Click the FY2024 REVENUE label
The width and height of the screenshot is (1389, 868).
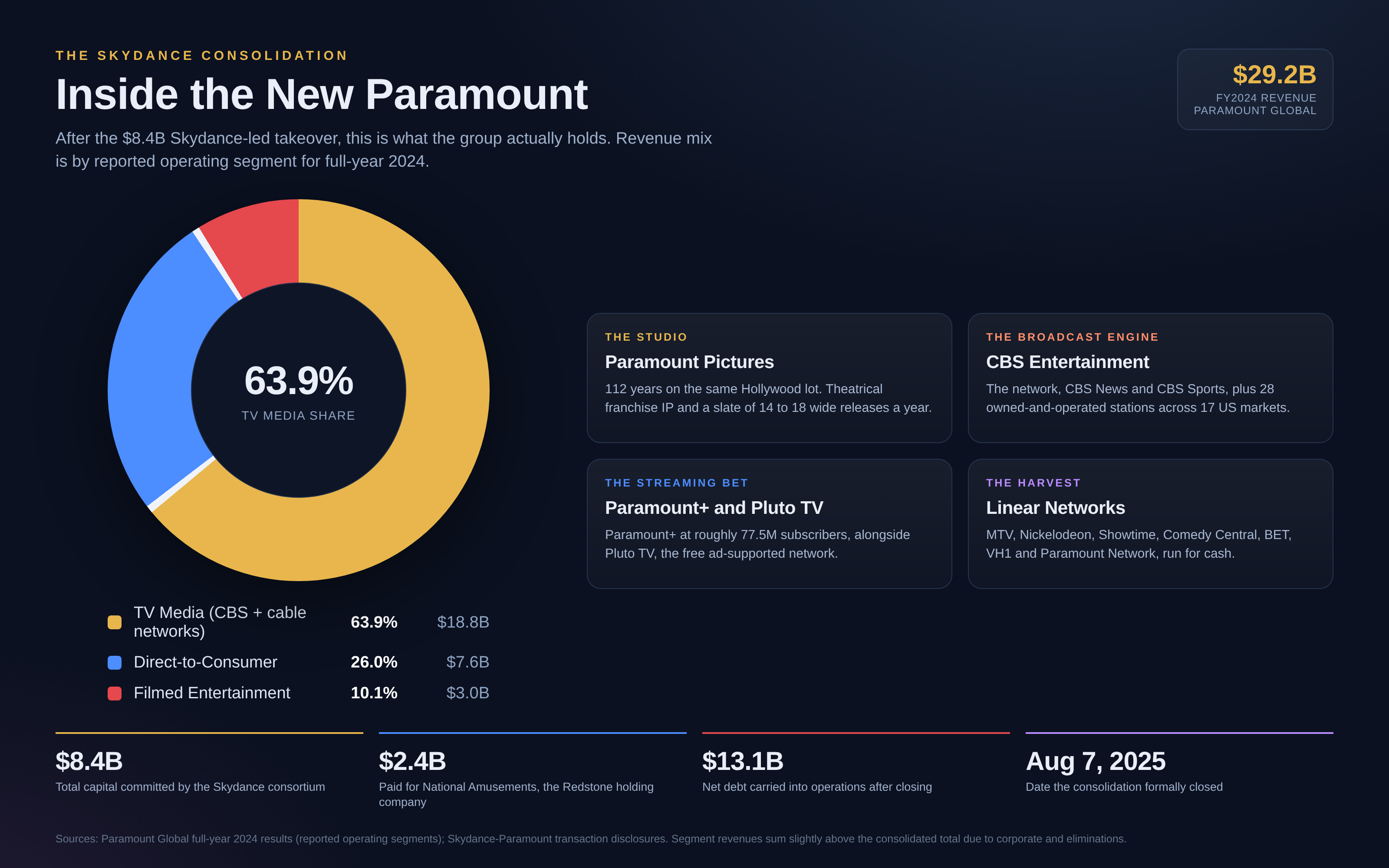[x=1266, y=98]
